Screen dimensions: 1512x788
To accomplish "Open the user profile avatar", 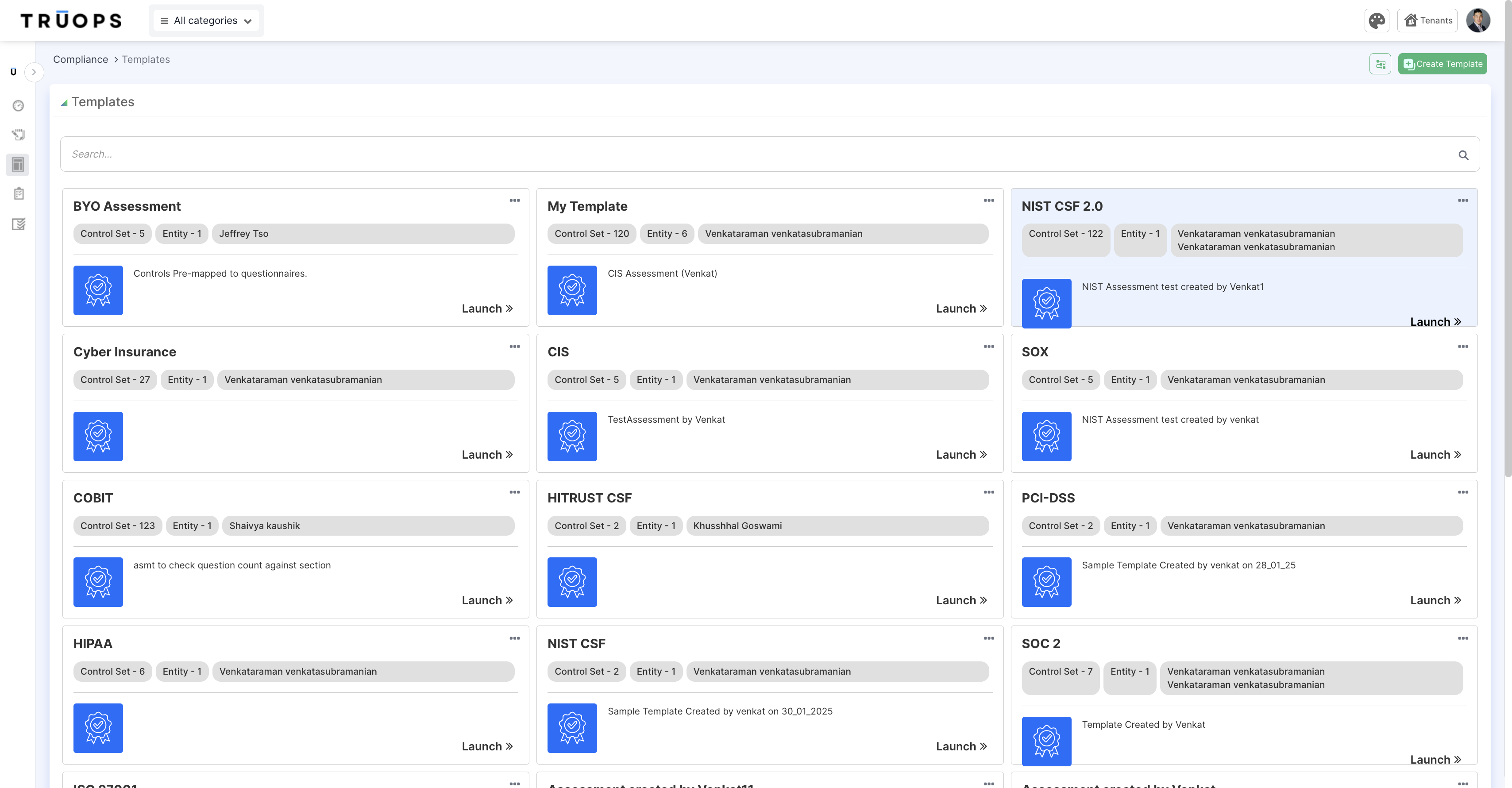I will click(1478, 20).
